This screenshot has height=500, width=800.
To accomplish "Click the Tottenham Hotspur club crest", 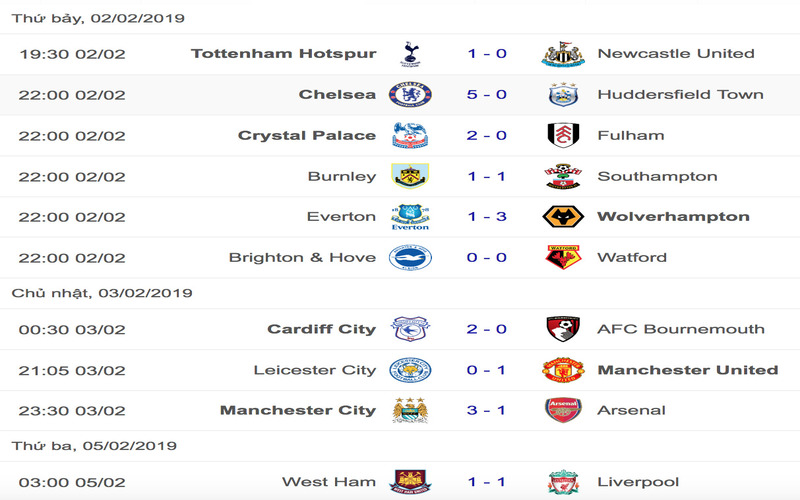I will click(x=410, y=54).
